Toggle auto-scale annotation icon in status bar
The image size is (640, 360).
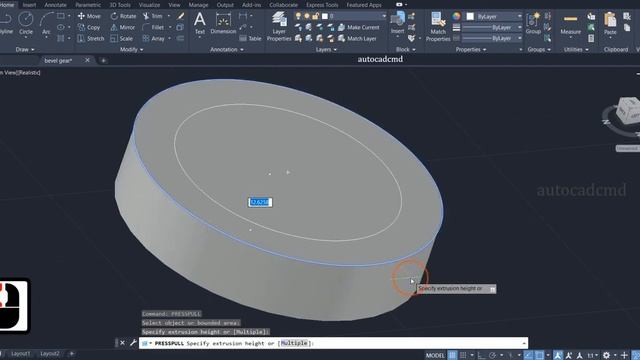tap(569, 355)
